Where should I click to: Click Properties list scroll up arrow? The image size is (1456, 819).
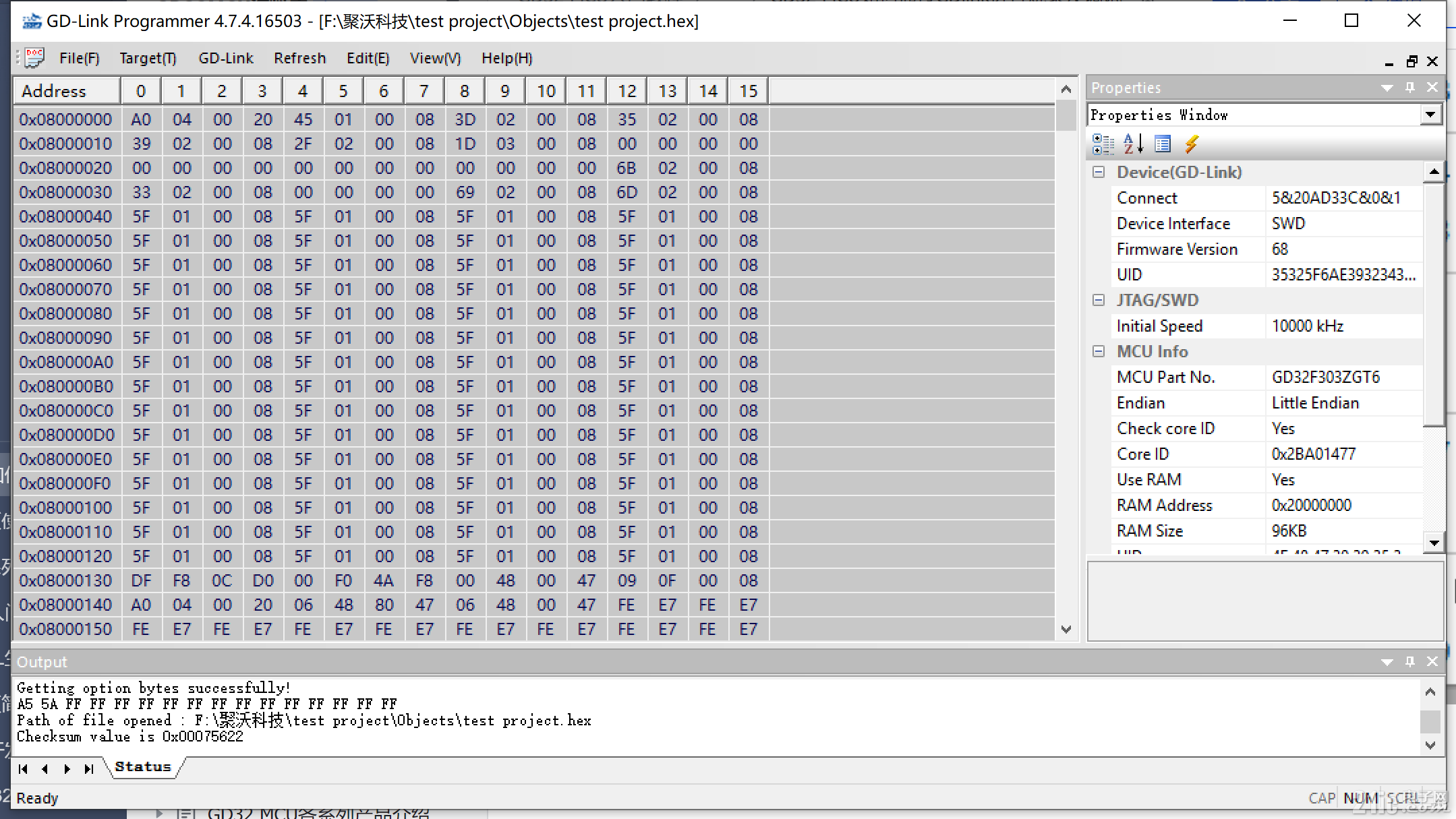click(1434, 172)
